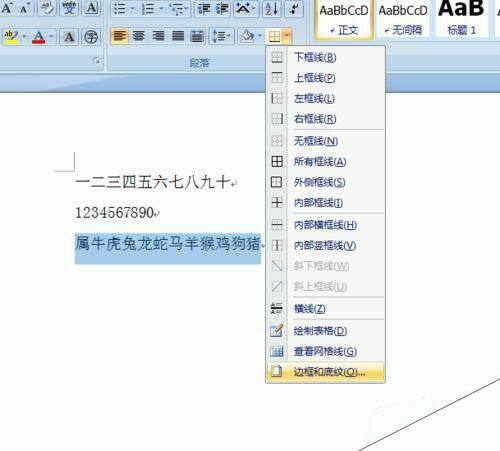Click the text line 1234567890
The height and width of the screenshot is (451, 500).
115,213
